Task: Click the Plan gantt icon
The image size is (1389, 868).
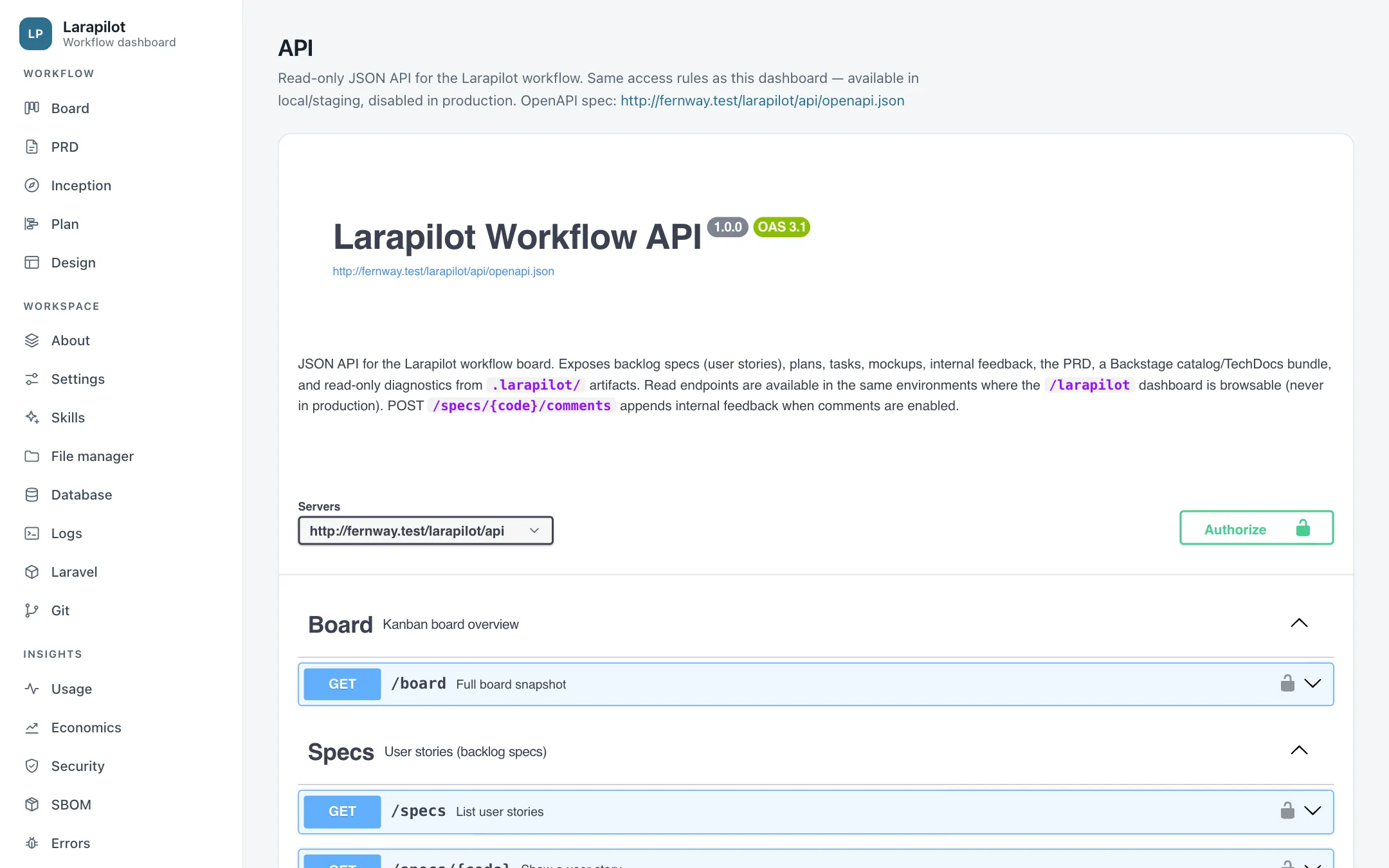Action: 32,224
